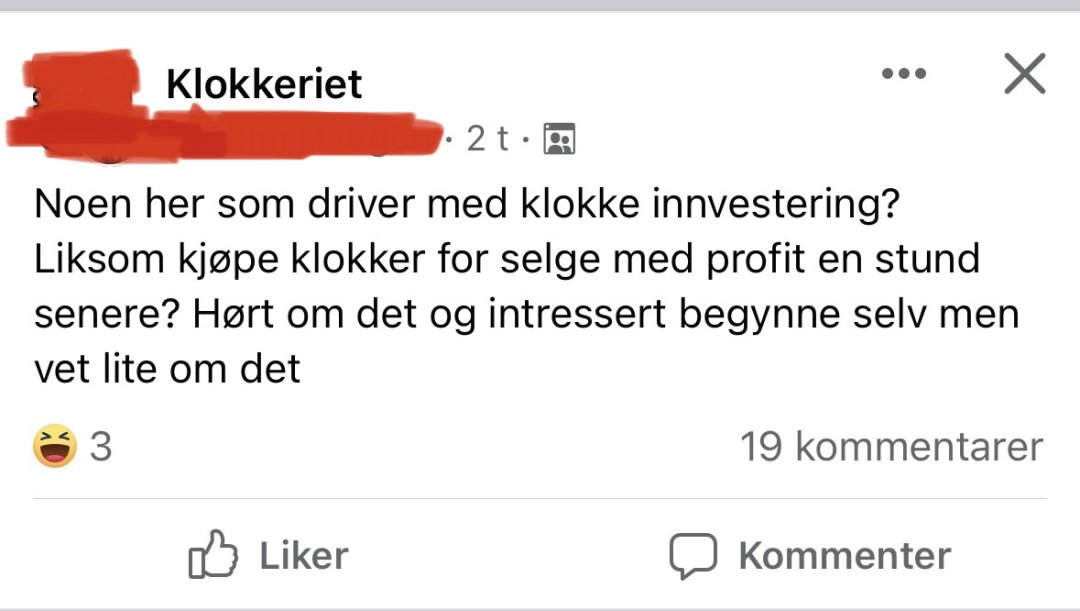Open the Klokkeriet group page
The image size is (1080, 611).
[264, 84]
